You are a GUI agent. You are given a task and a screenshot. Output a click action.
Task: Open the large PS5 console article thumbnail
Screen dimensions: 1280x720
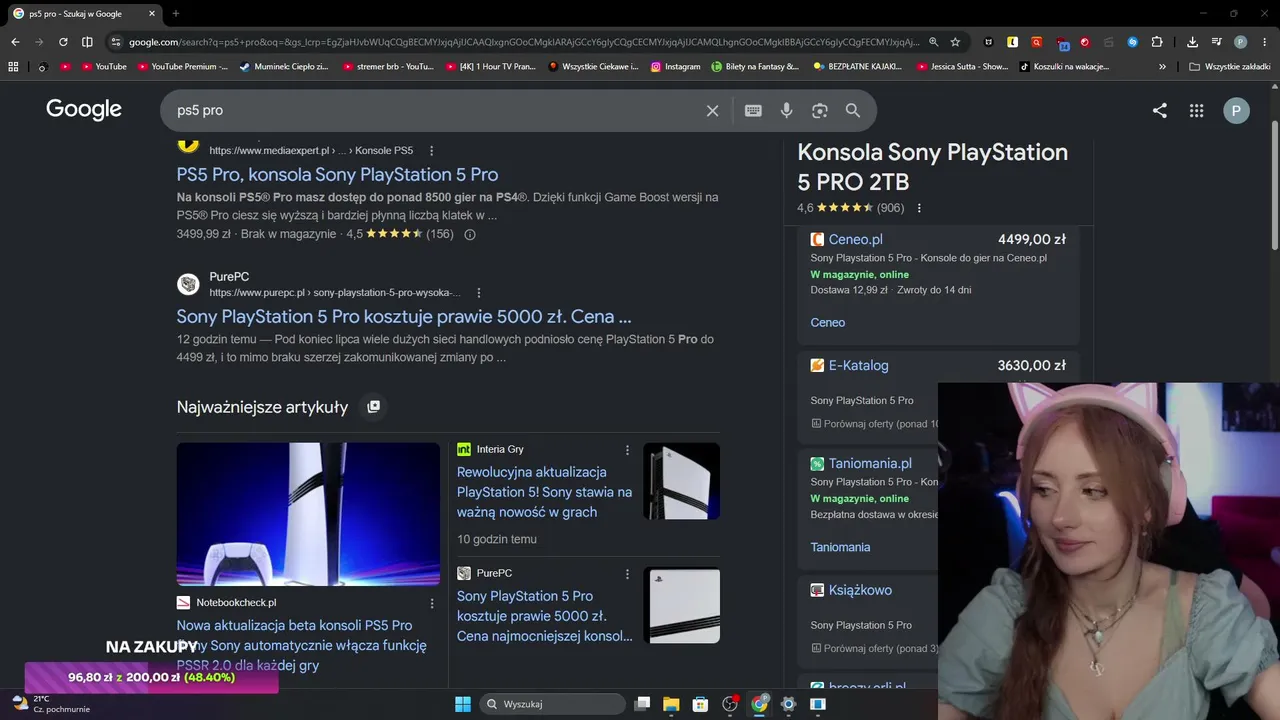point(308,514)
